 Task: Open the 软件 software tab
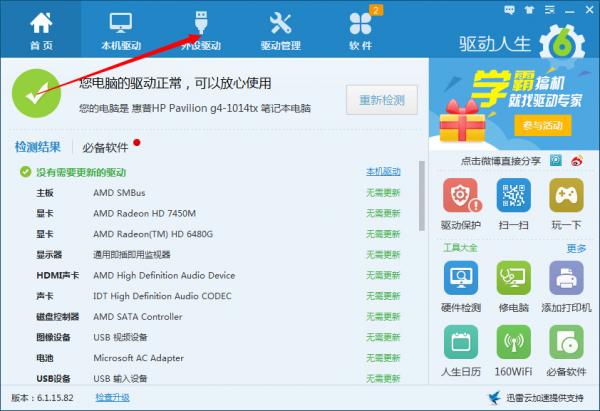pos(360,31)
